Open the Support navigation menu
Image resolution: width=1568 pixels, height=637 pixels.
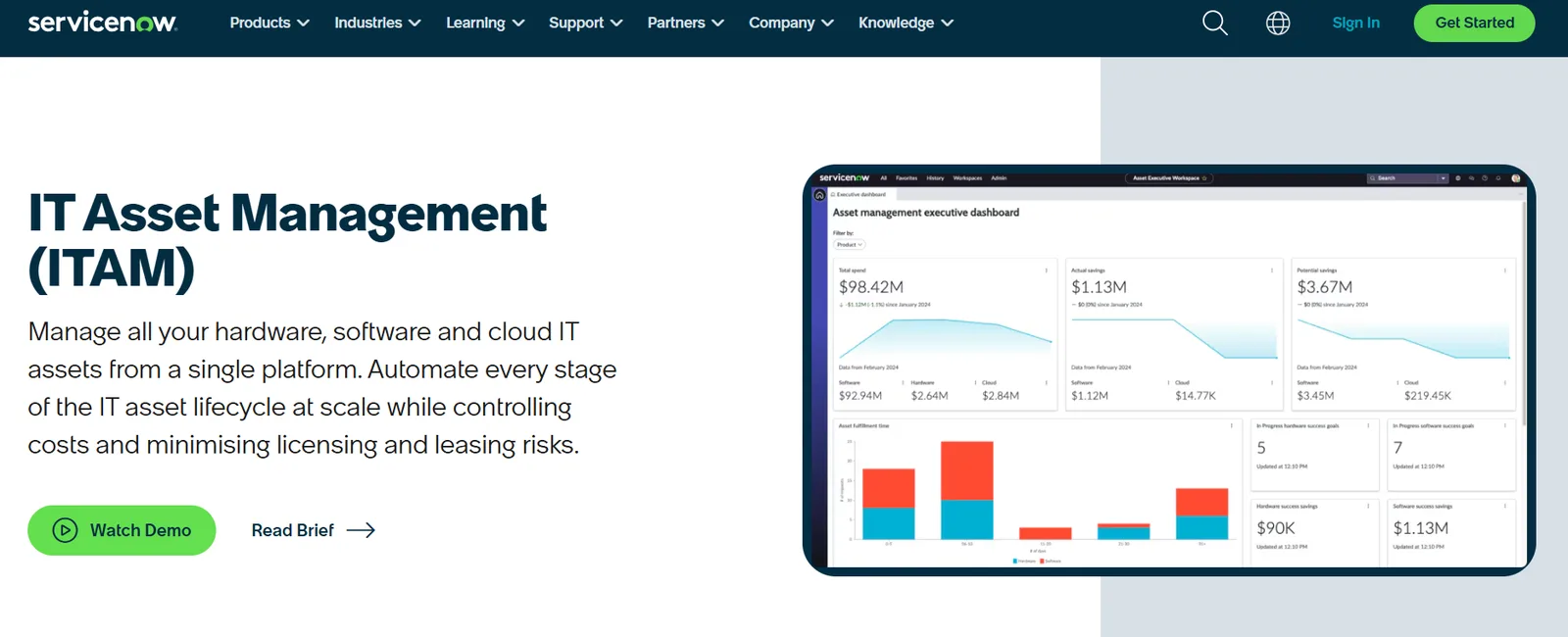click(586, 23)
